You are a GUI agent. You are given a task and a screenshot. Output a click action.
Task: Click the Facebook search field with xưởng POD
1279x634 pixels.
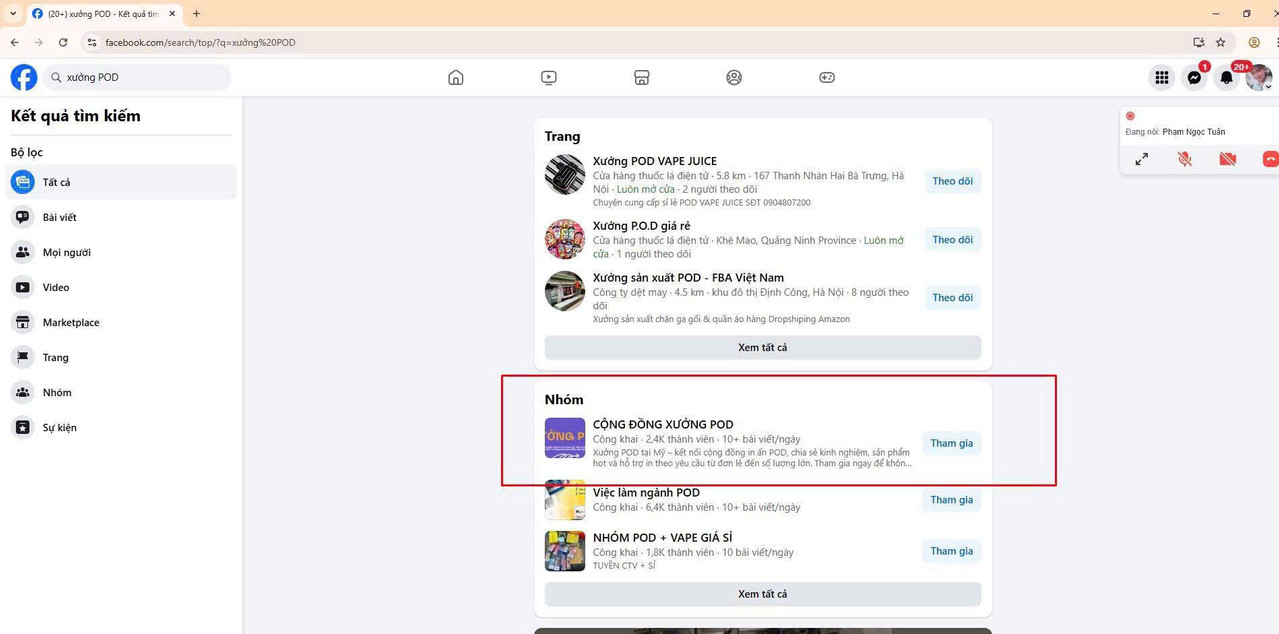pos(137,77)
